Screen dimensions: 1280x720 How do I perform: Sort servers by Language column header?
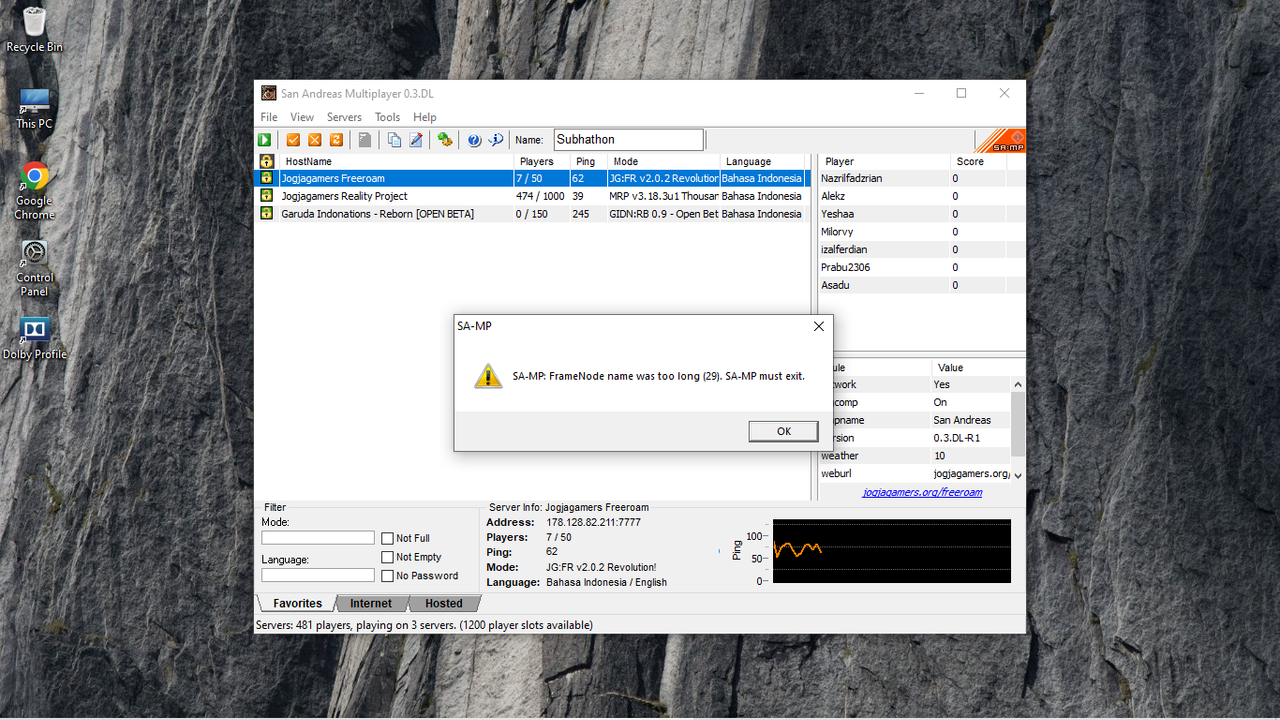[x=763, y=161]
